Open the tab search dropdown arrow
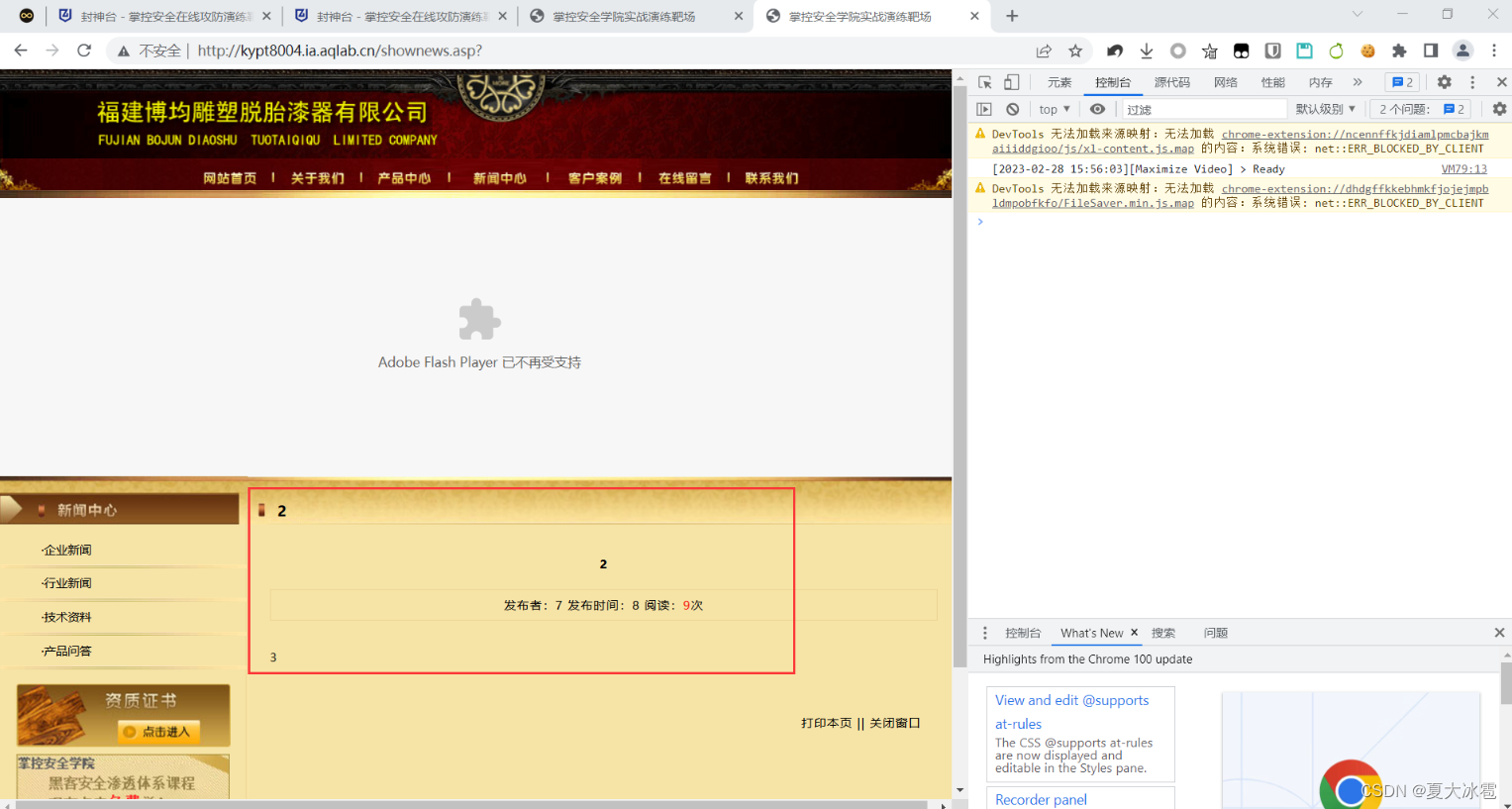1512x809 pixels. [1358, 14]
